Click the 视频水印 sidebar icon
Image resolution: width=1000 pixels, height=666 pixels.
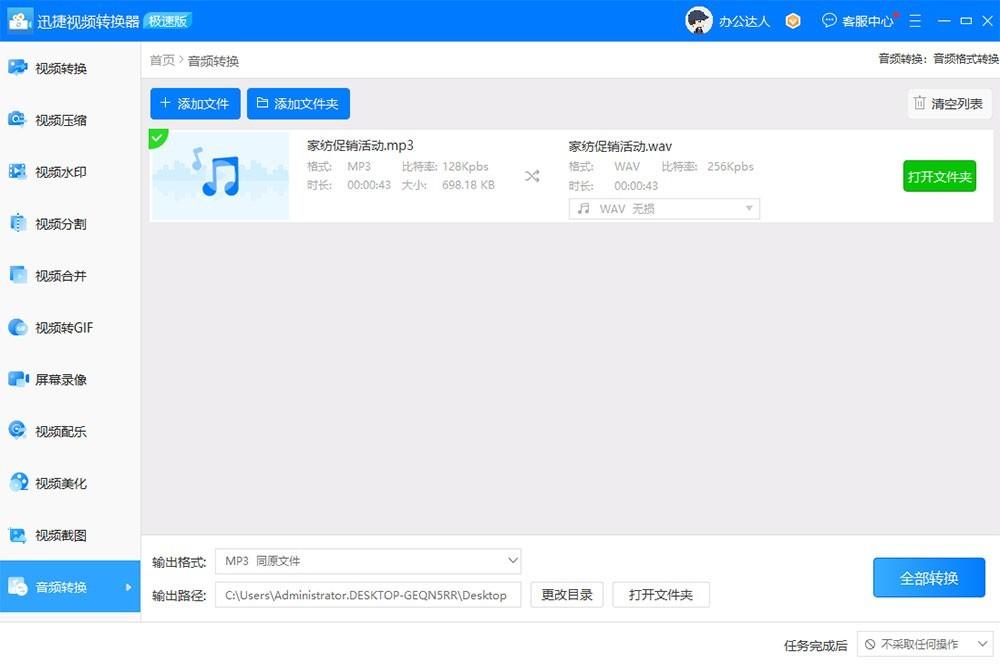[x=18, y=171]
